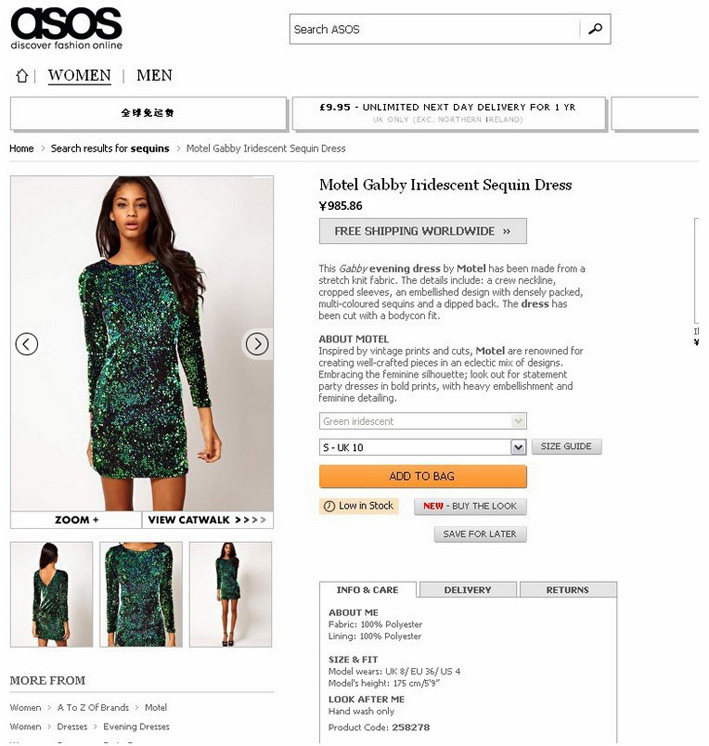Expand the S - UK 10 size dropdown

point(423,447)
